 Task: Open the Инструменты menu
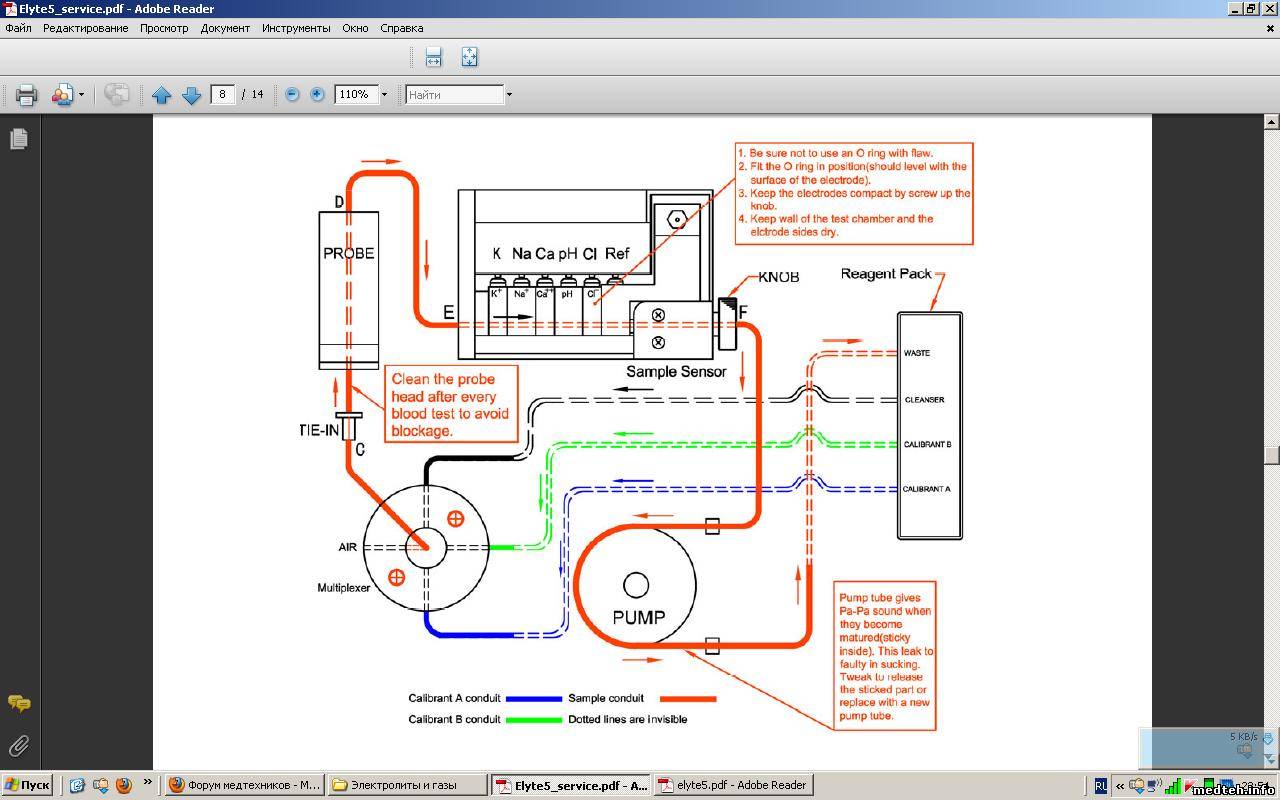coord(296,28)
